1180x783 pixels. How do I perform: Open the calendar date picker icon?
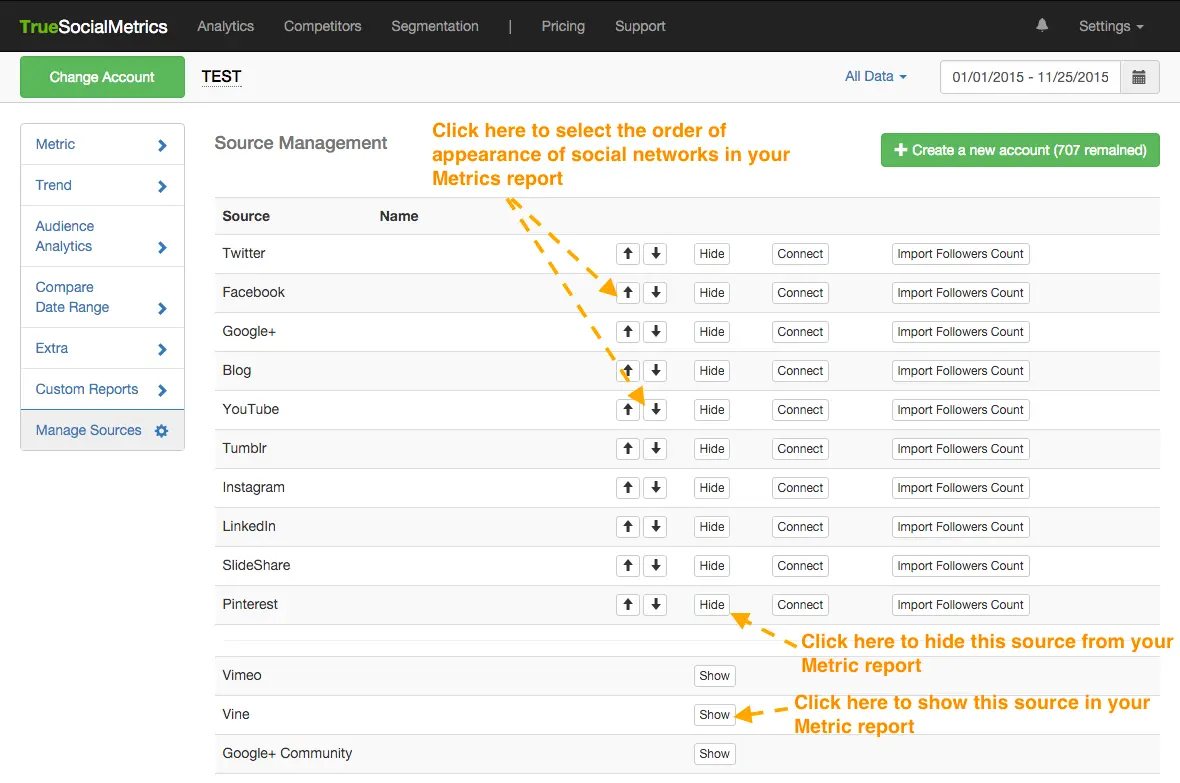(1139, 77)
